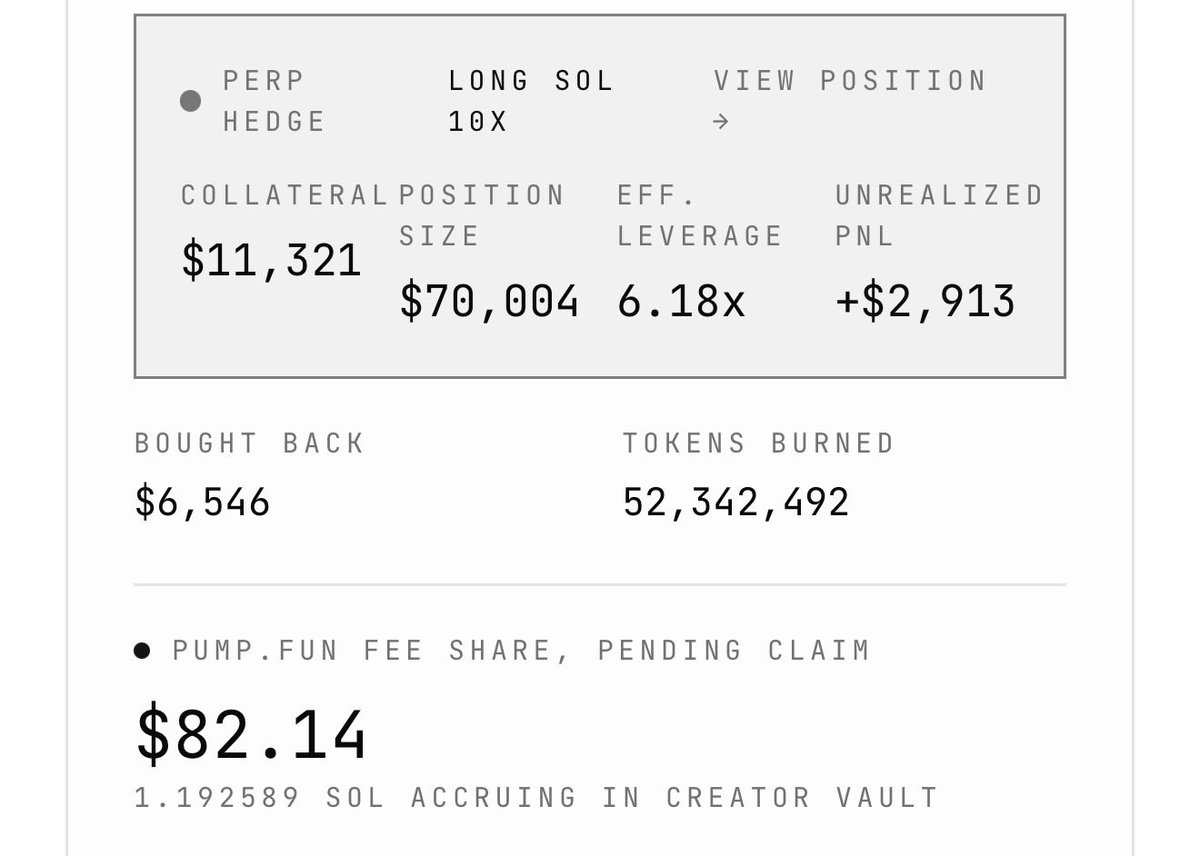Click the $82.14 pending claim amount
Screen dimensions: 1200x856
coord(251,734)
